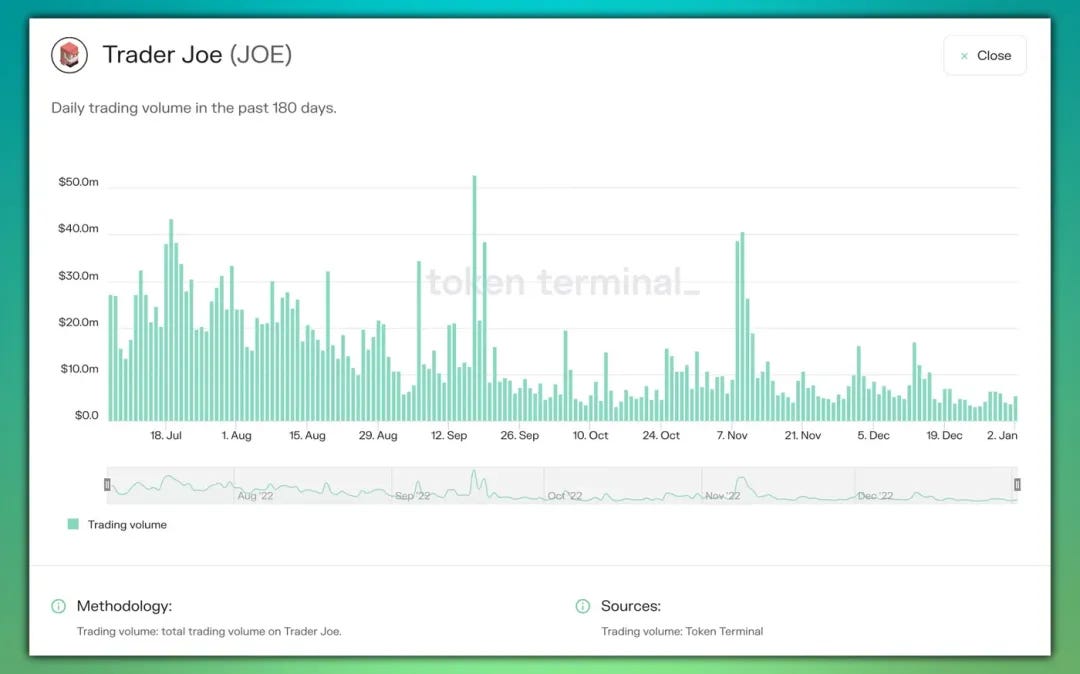The image size is (1080, 674).
Task: Click the 26. Sep x-axis label
Action: 519,435
